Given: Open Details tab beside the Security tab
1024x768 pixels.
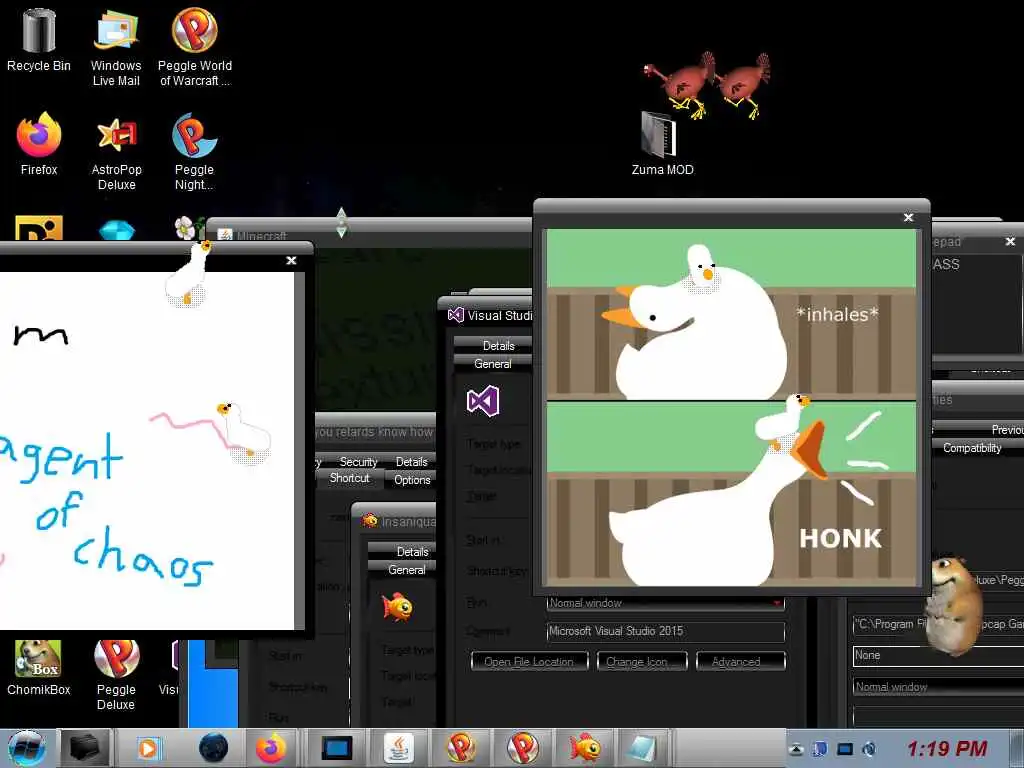Looking at the screenshot, I should coord(411,462).
